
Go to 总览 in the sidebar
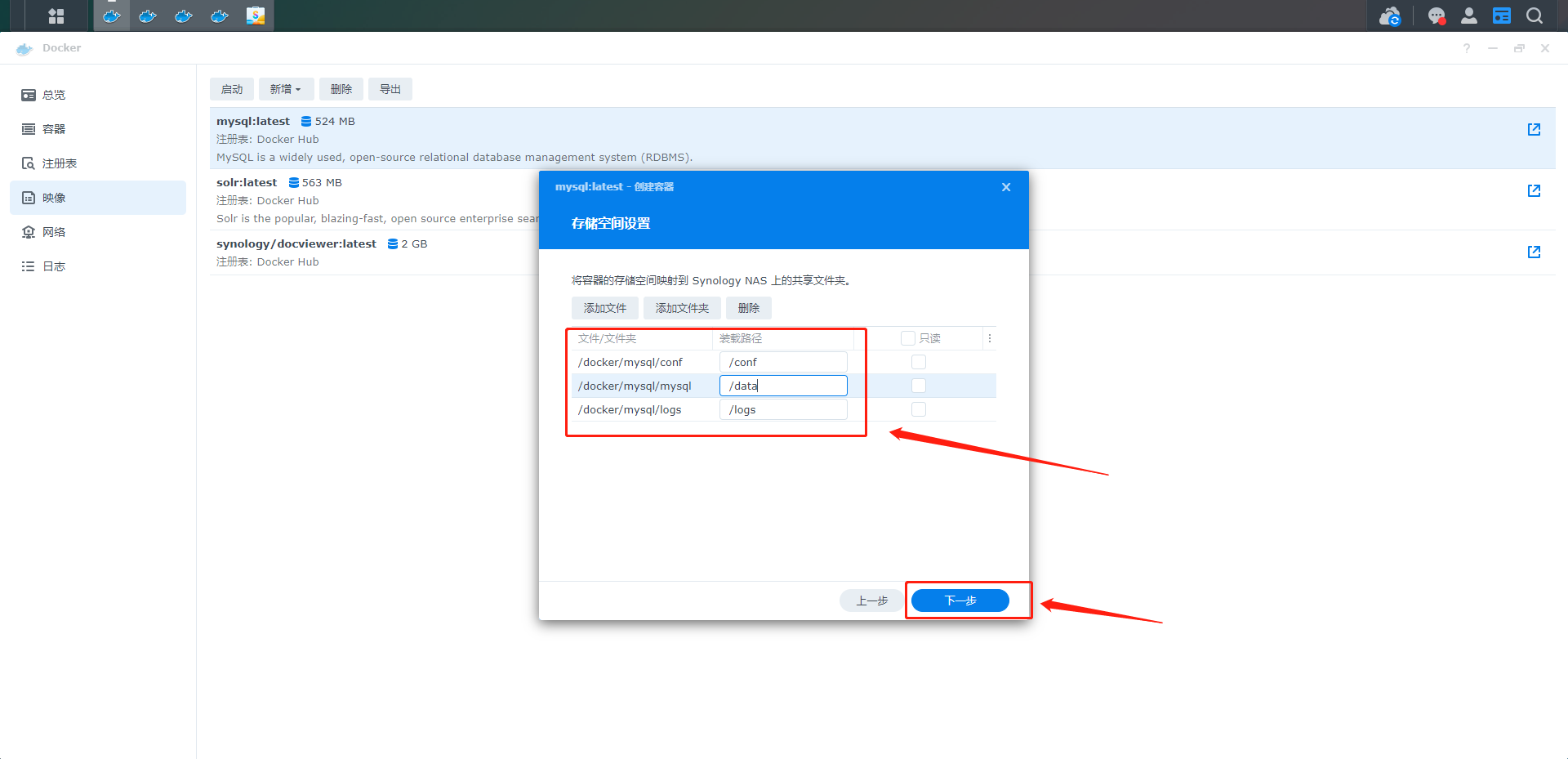coord(98,95)
